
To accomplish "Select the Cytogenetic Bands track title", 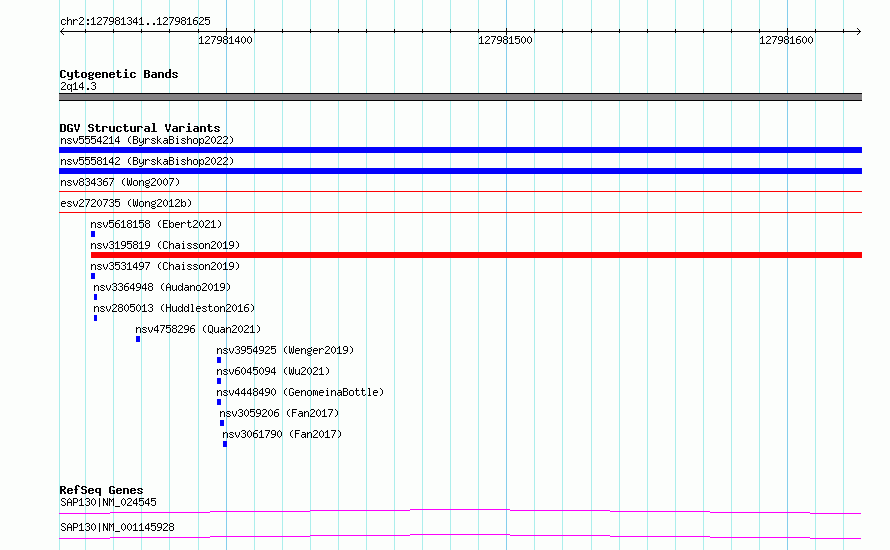I will tap(119, 74).
